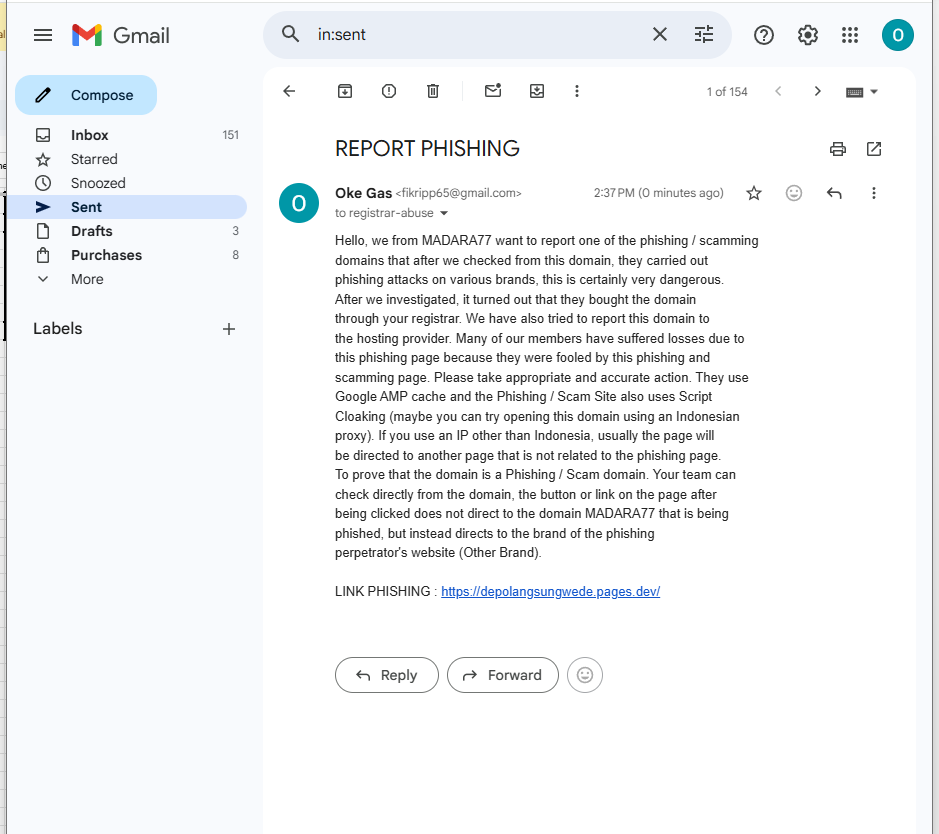Open the email in a new window
Image resolution: width=939 pixels, height=834 pixels.
[x=874, y=148]
